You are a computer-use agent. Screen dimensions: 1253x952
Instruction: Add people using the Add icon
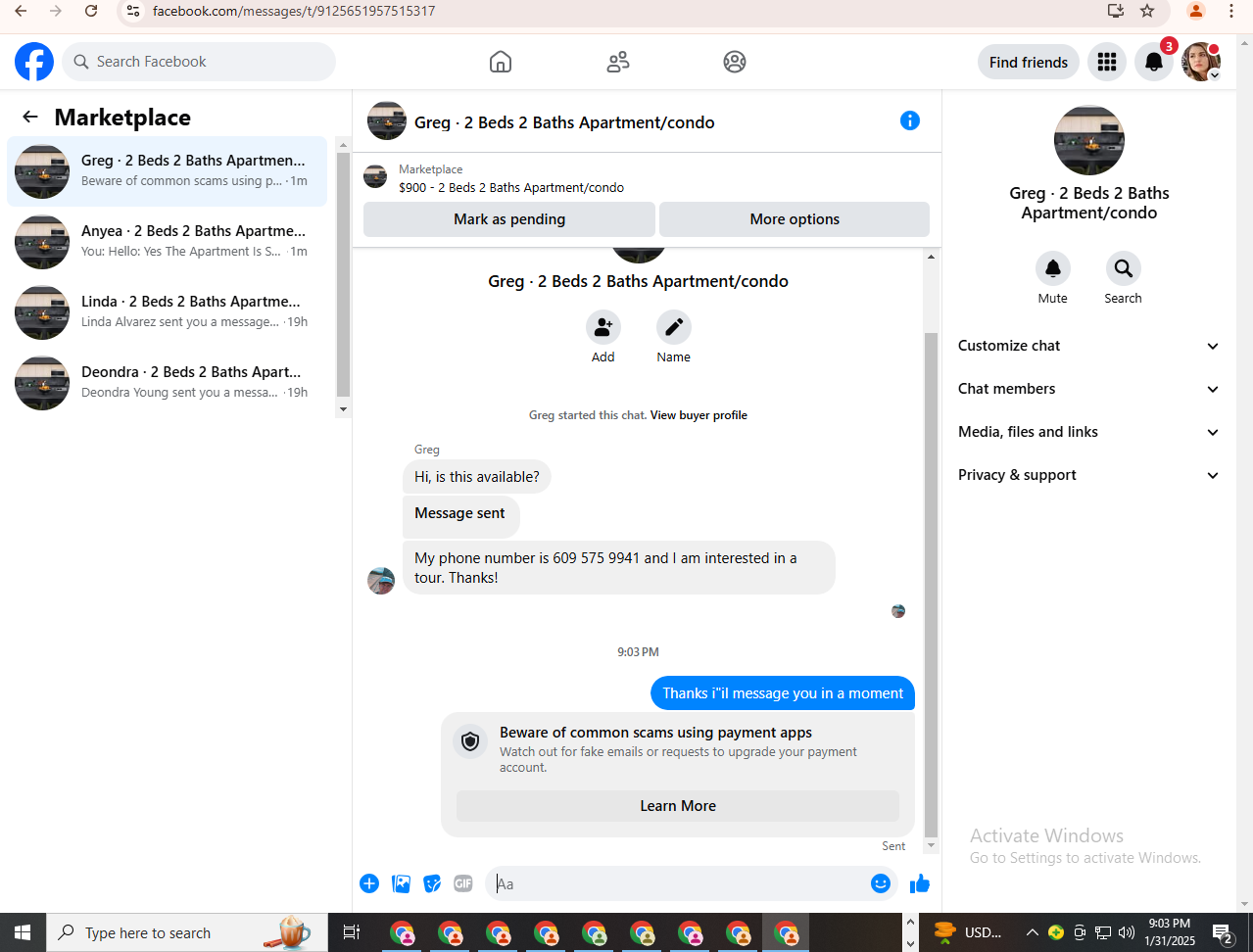coord(603,327)
